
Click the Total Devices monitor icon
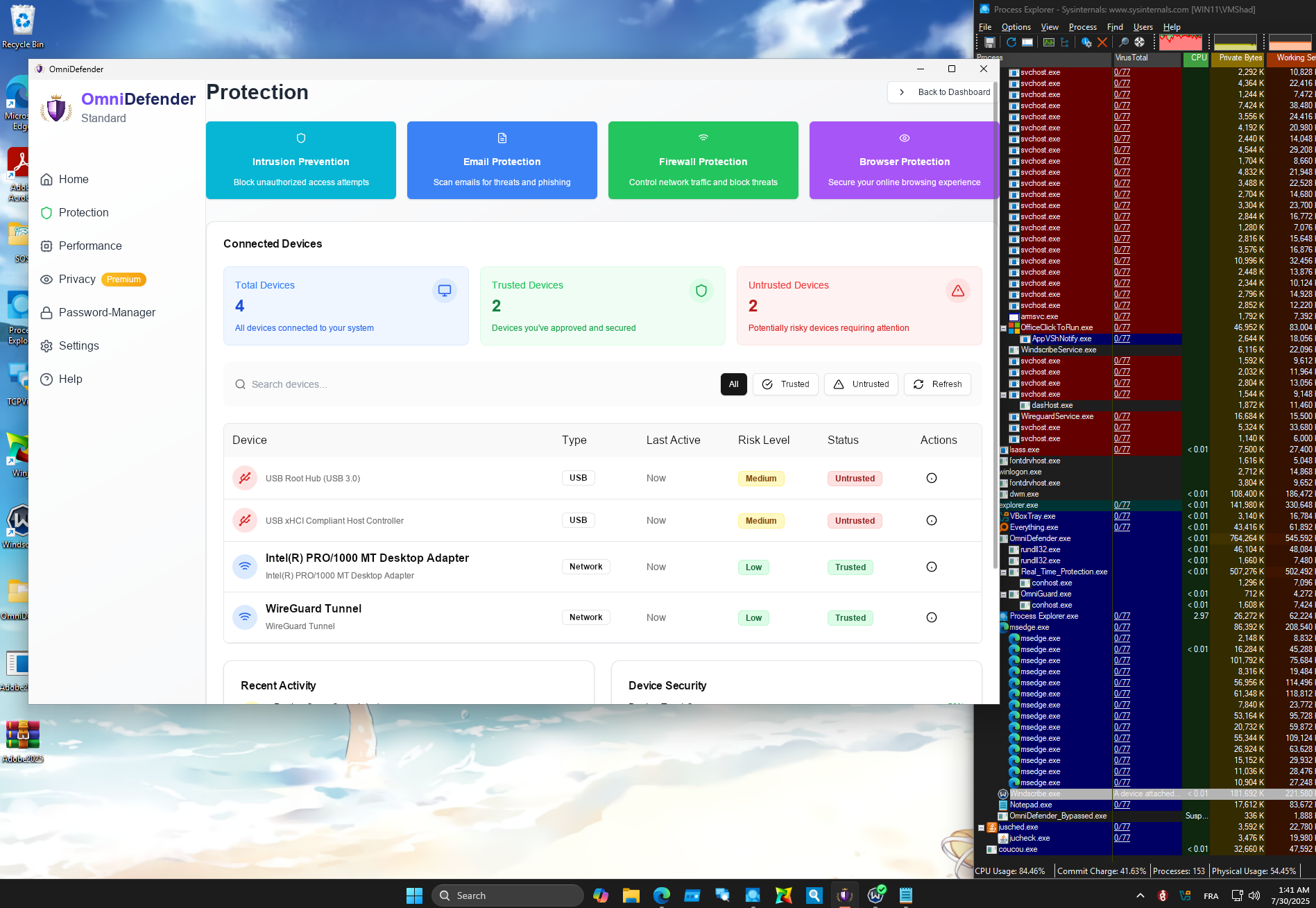445,291
